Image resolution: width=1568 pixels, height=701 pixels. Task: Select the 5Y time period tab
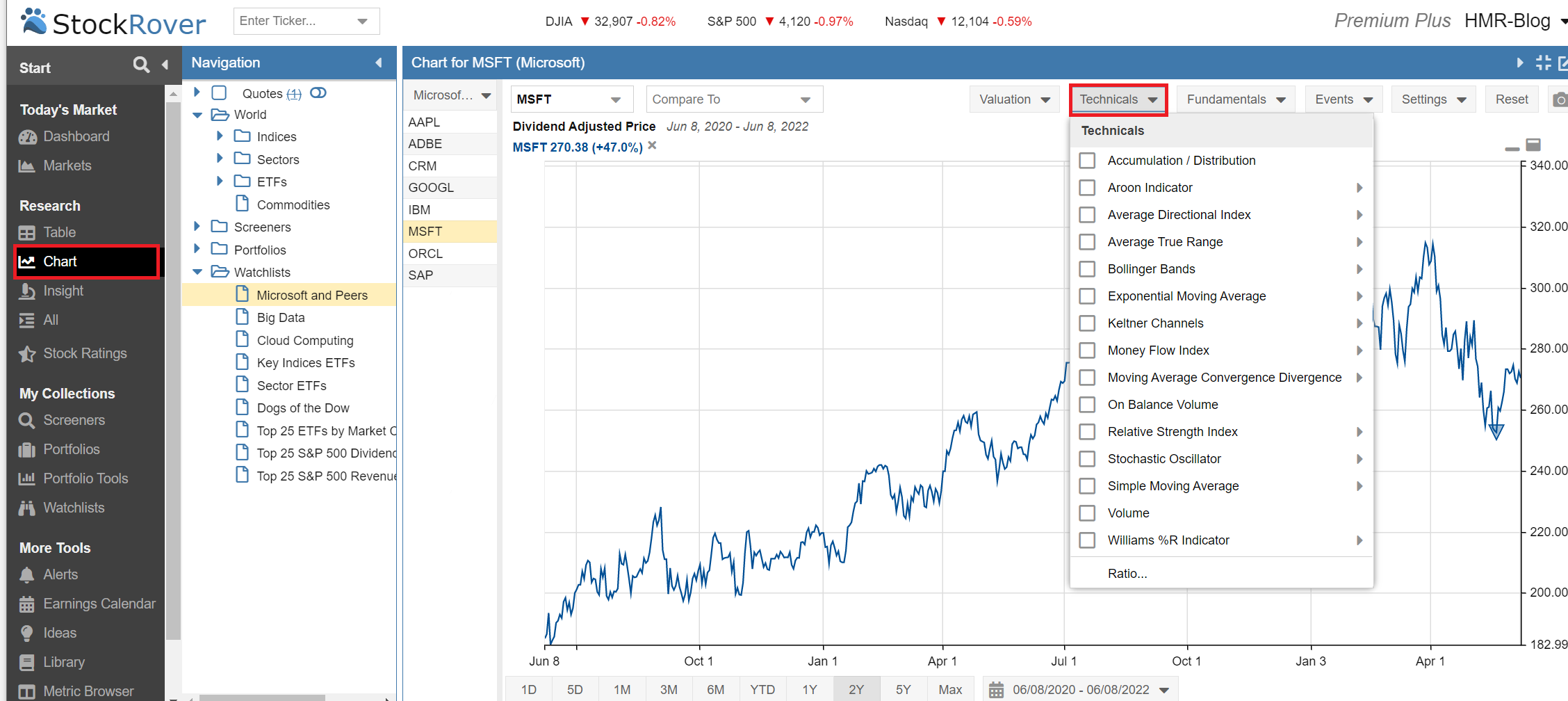(x=903, y=690)
